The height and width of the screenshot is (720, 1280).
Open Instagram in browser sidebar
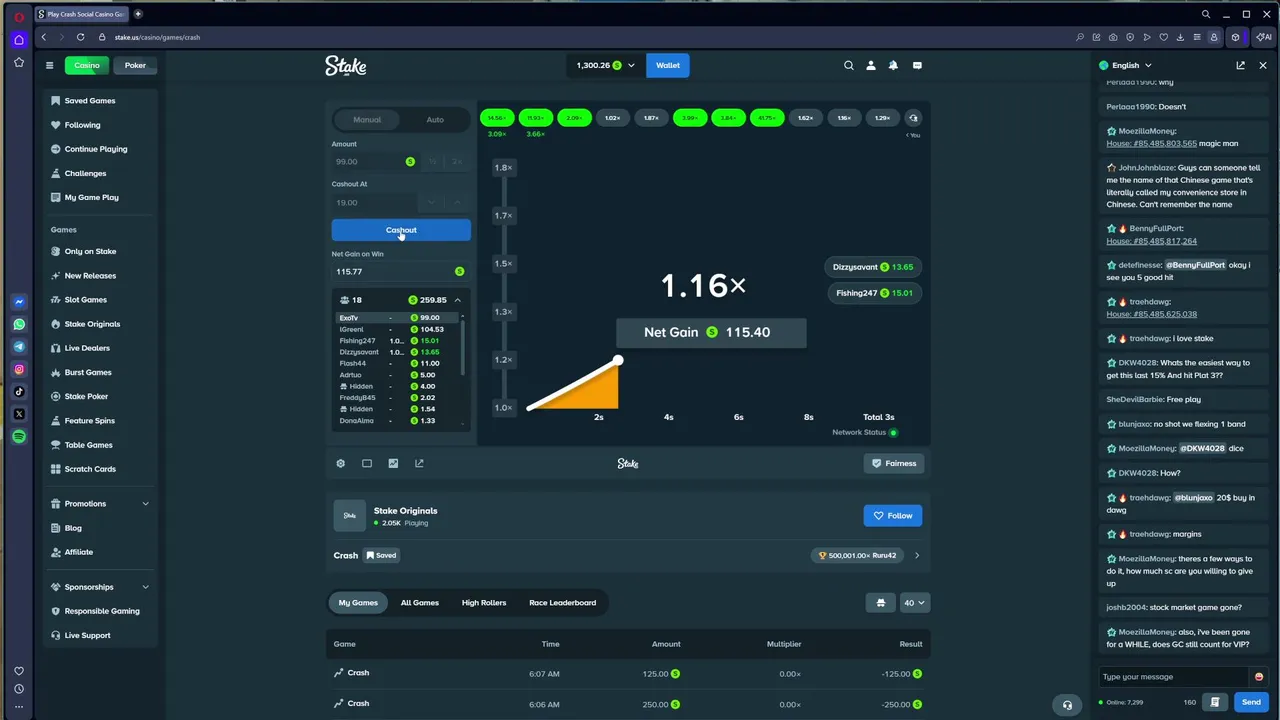click(x=19, y=369)
